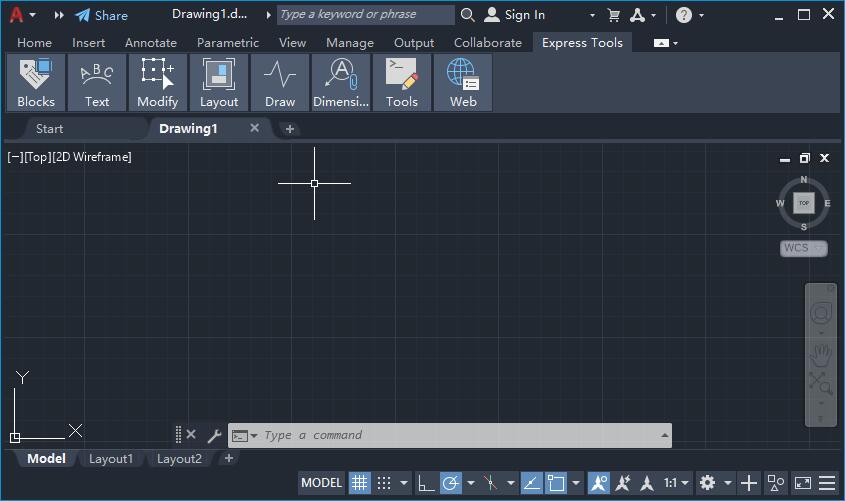845x501 pixels.
Task: Toggle polar tracking in status bar
Action: click(450, 483)
